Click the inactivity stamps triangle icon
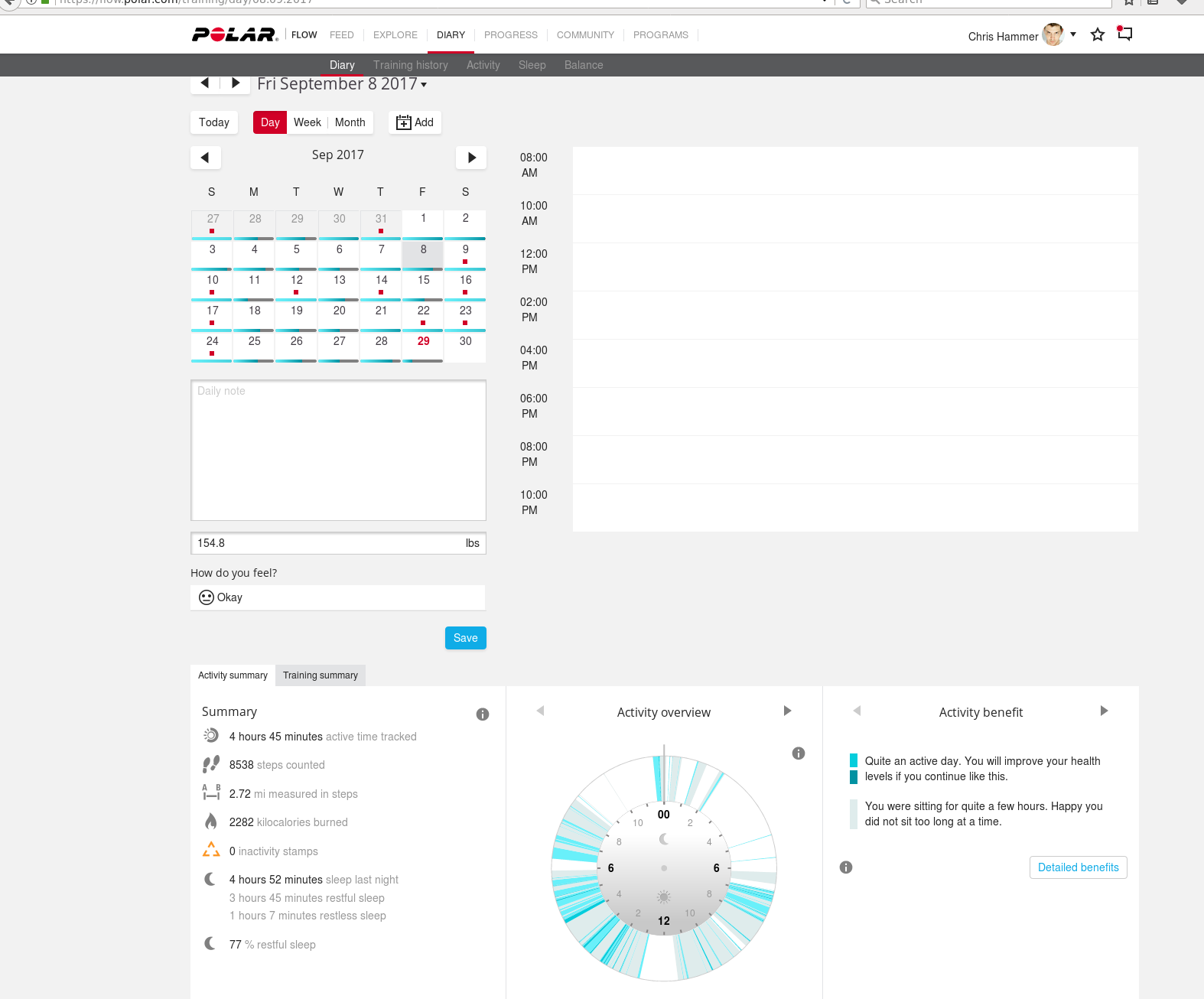1204x999 pixels. pos(211,850)
